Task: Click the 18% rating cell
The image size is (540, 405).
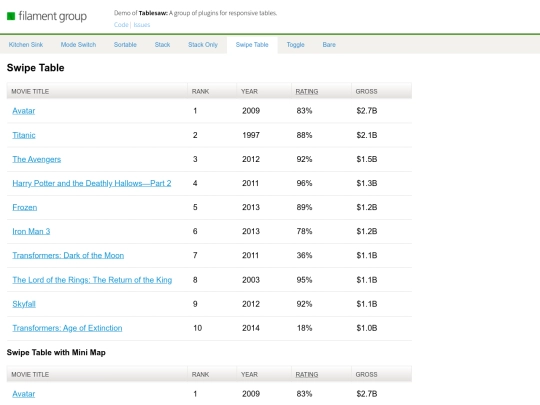Action: pyautogui.click(x=304, y=328)
